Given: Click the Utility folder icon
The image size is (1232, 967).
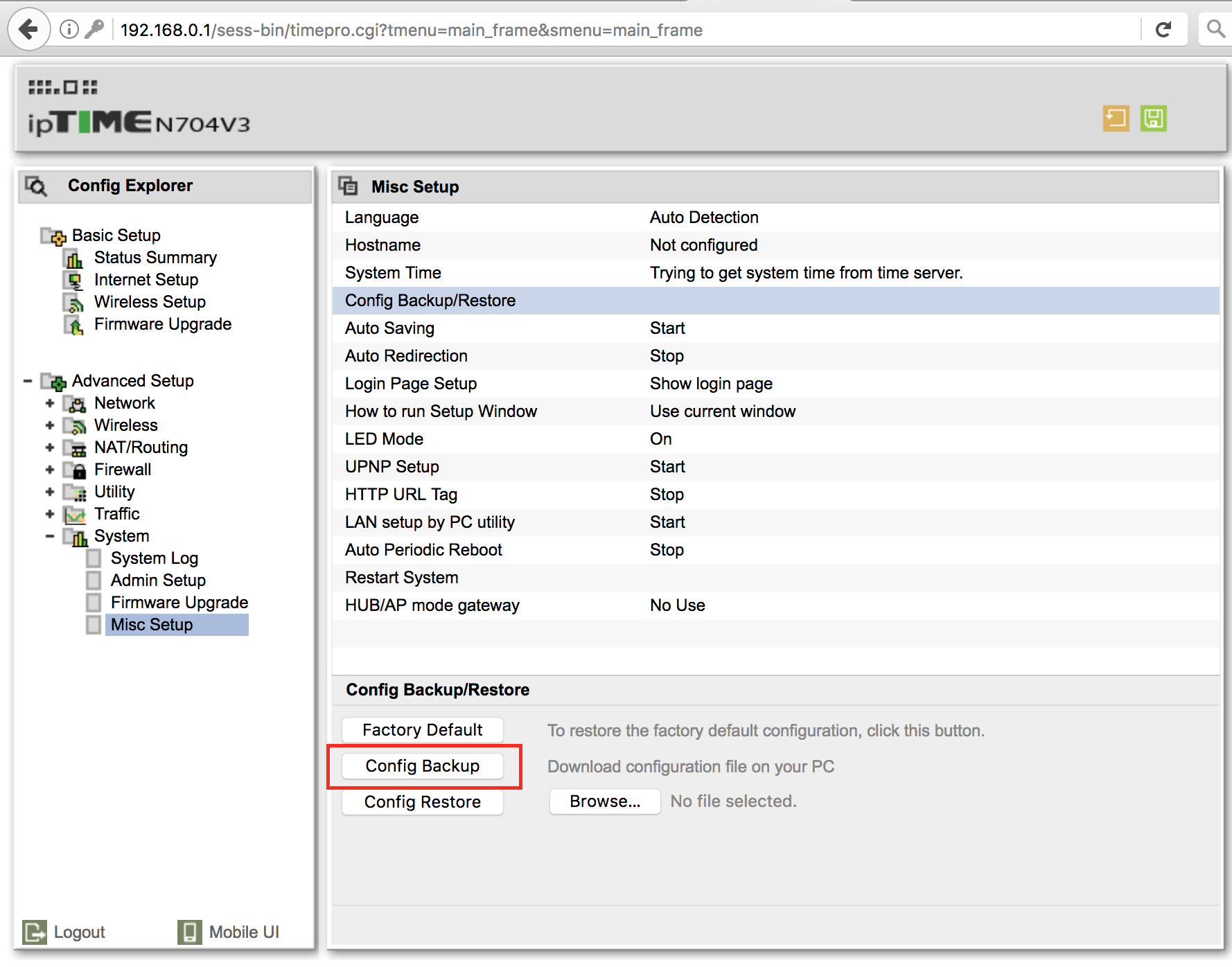Looking at the screenshot, I should (x=74, y=493).
